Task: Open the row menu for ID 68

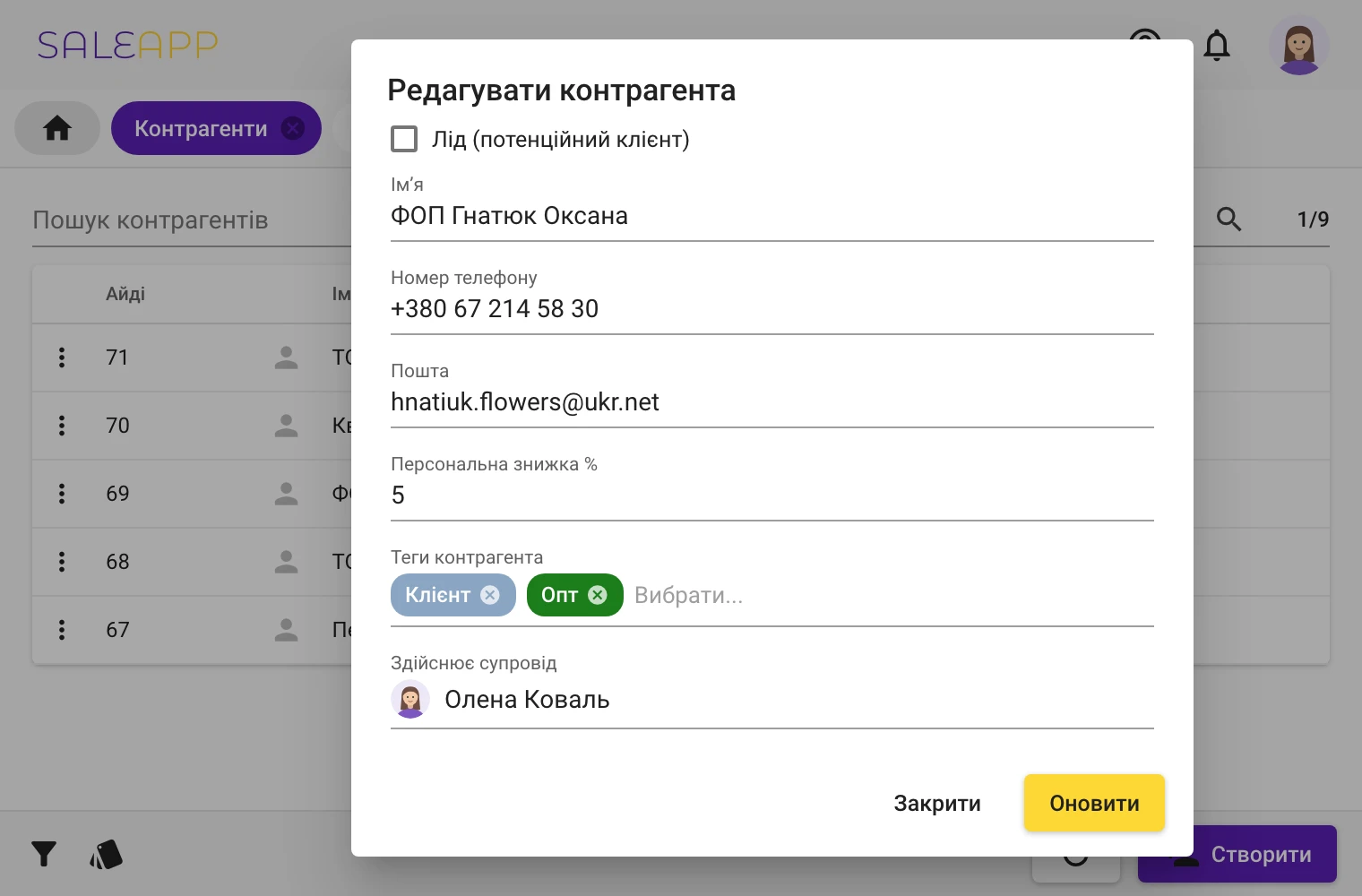Action: pyautogui.click(x=62, y=562)
